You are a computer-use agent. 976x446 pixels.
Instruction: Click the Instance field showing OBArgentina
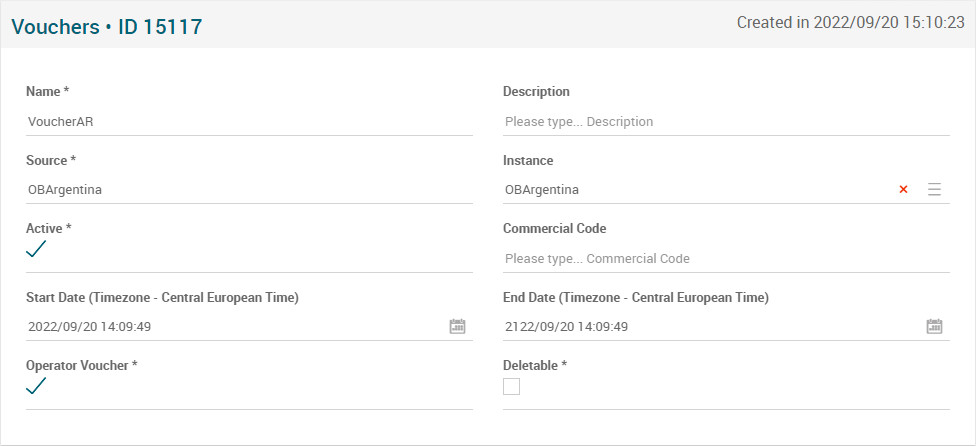[690, 190]
